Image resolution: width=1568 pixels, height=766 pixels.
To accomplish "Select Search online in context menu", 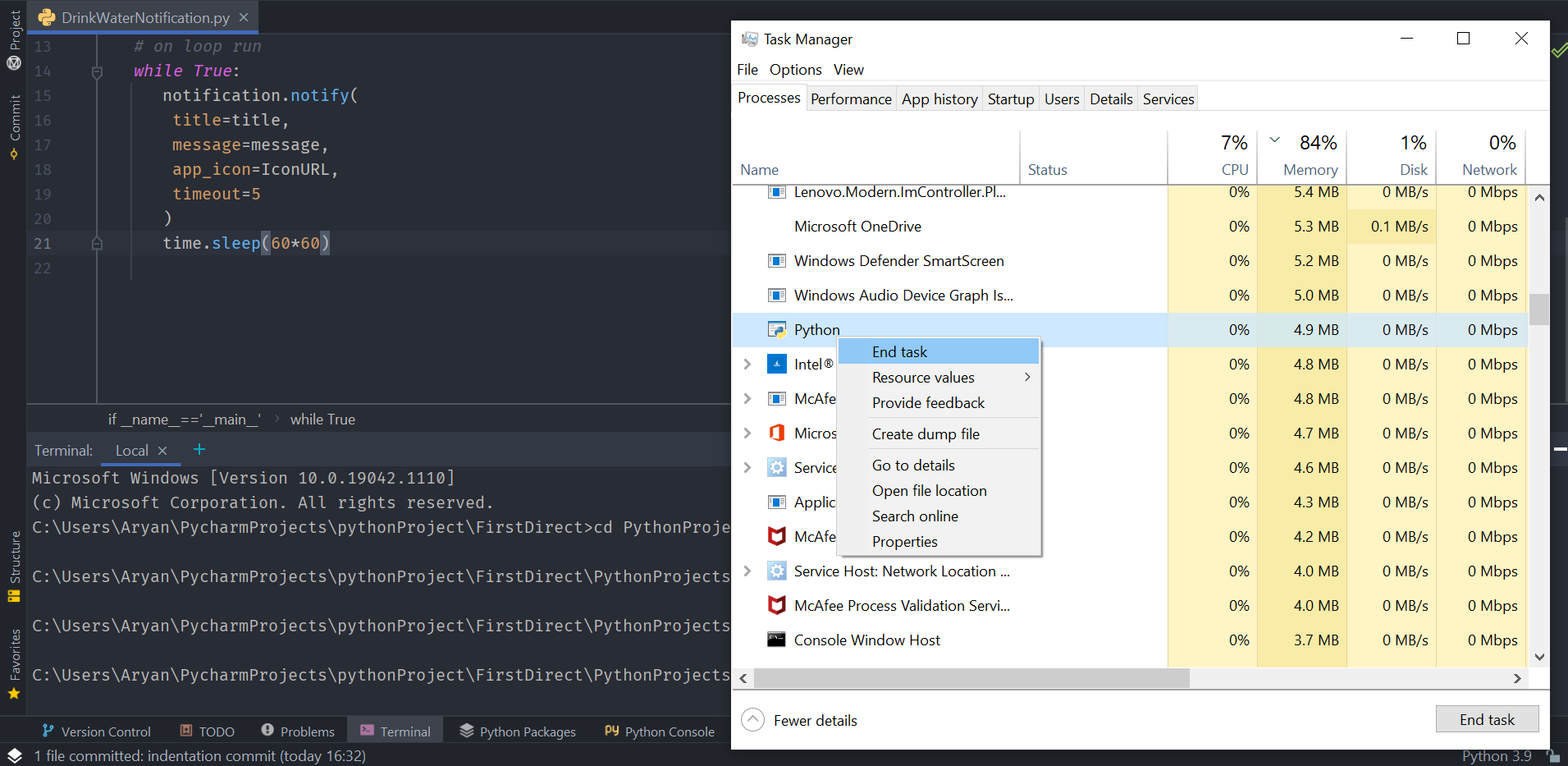I will click(939, 516).
